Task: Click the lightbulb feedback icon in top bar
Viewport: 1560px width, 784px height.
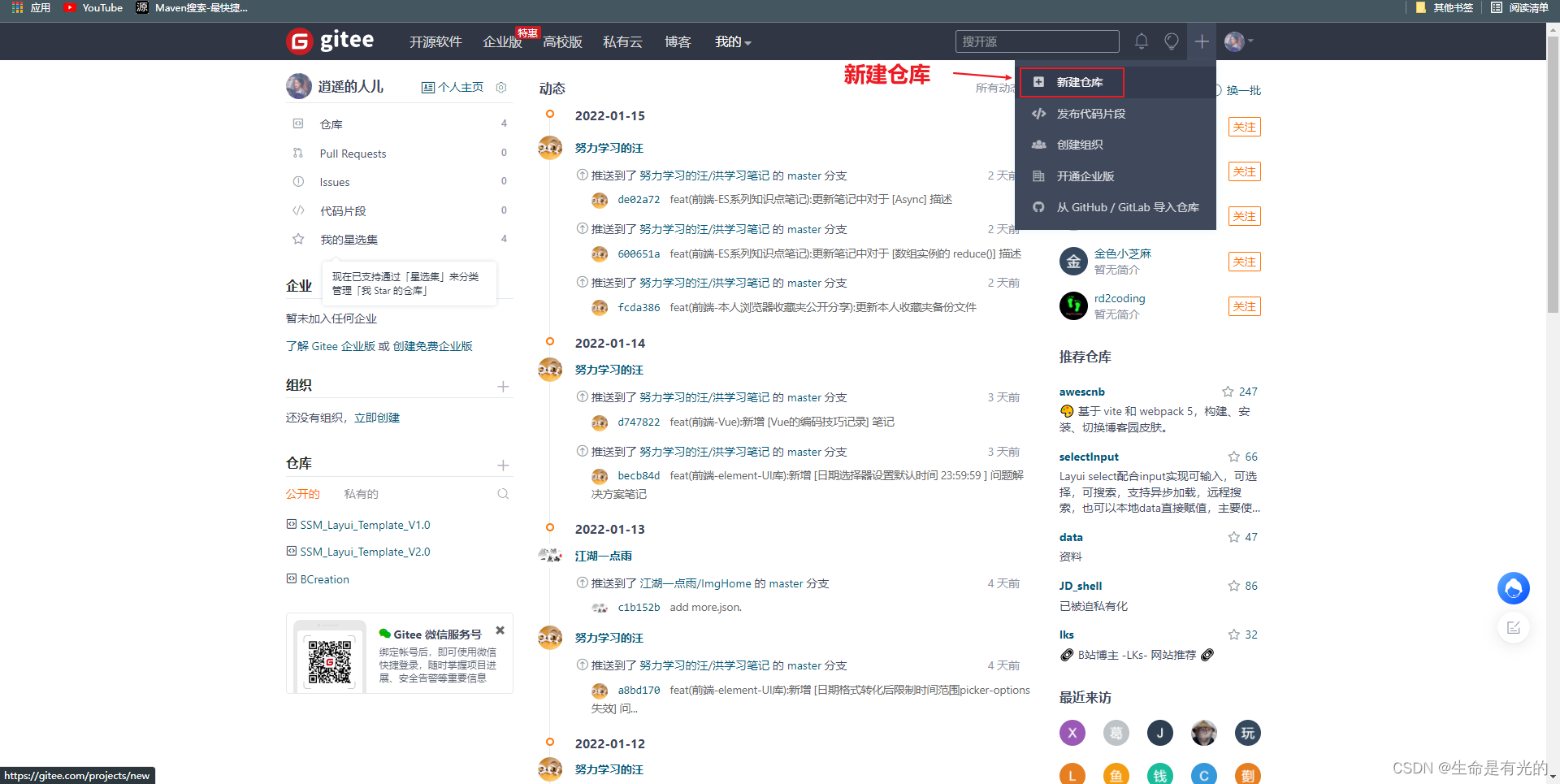Action: point(1171,41)
